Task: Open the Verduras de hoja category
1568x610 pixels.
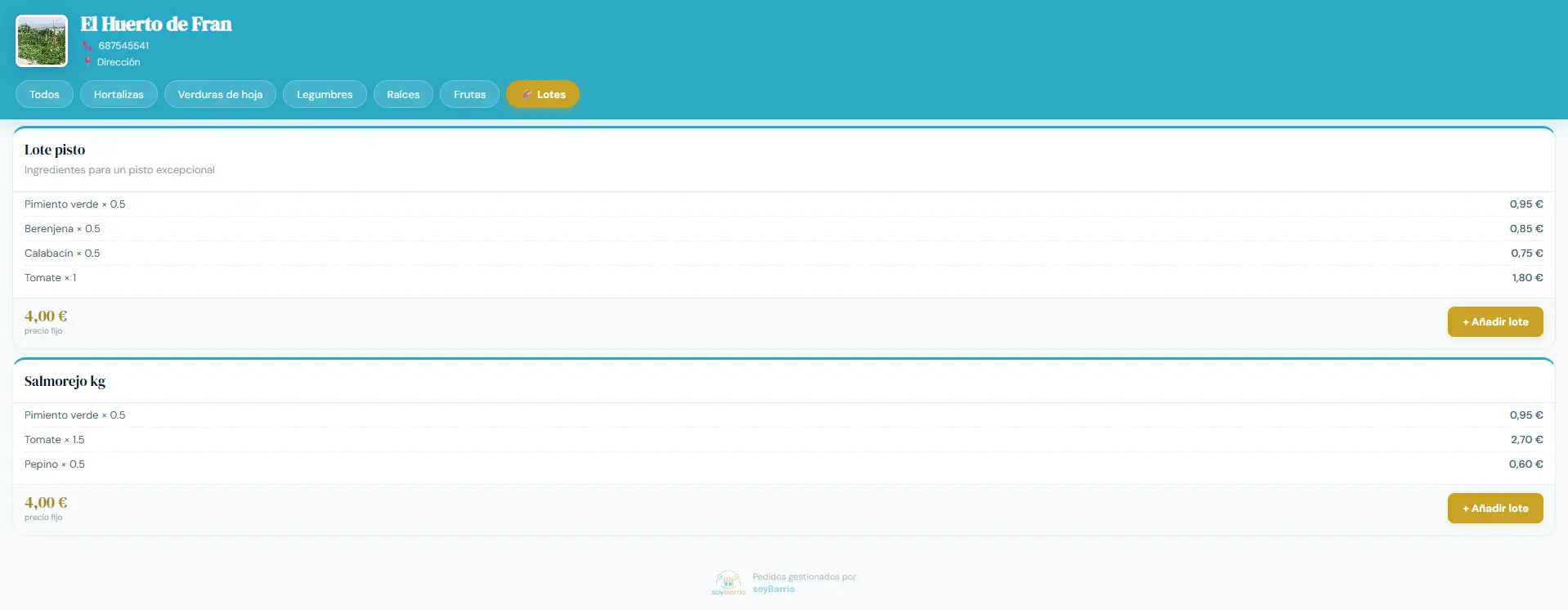Action: point(220,95)
